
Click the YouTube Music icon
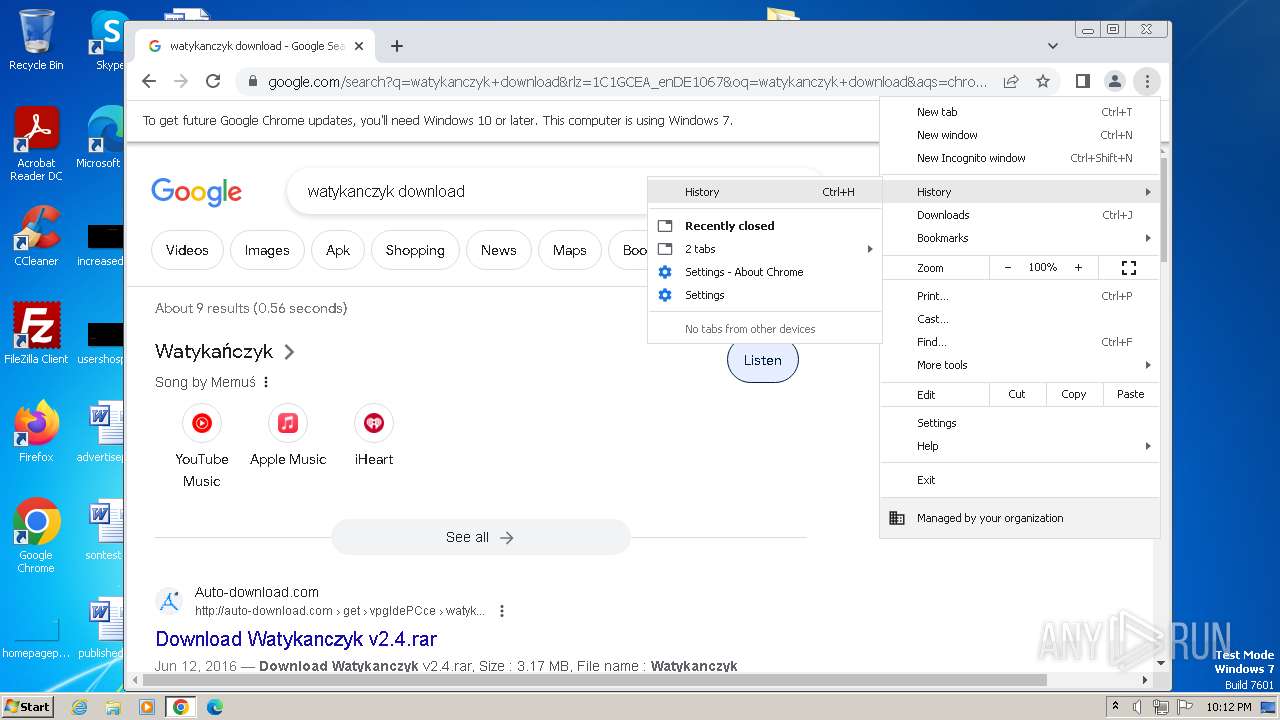202,423
